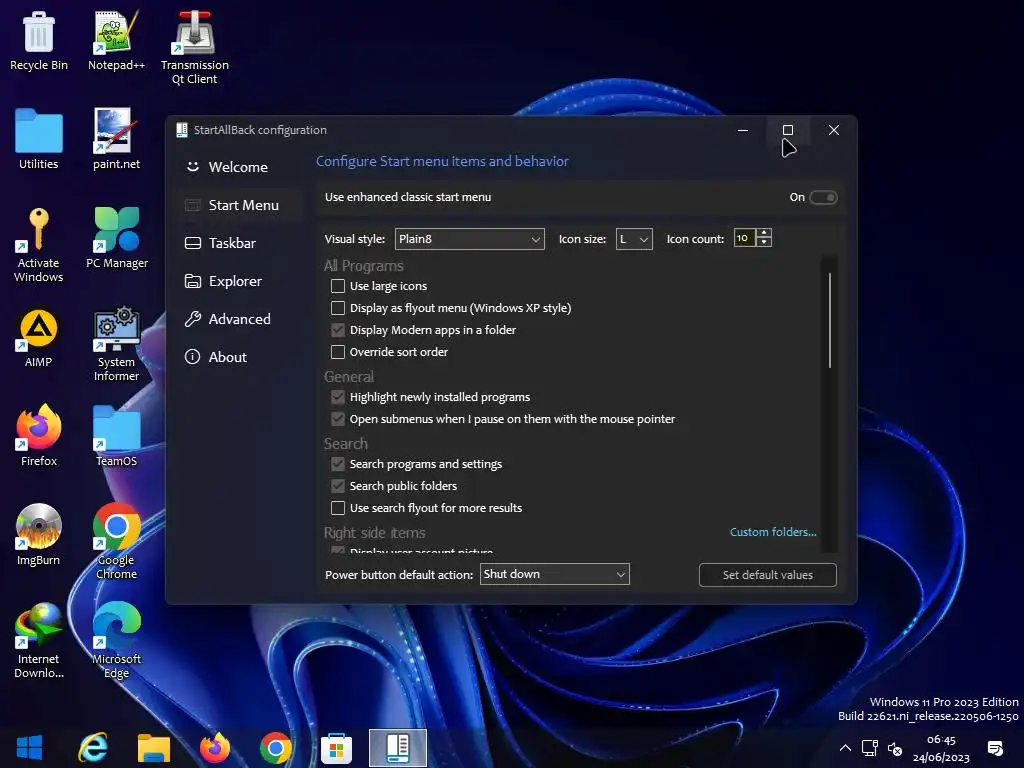Click Set default values button
The width and height of the screenshot is (1024, 768).
pos(767,575)
